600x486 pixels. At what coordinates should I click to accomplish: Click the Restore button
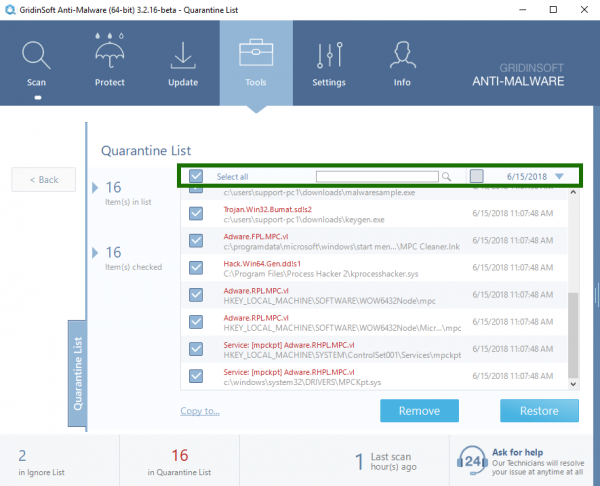539,411
